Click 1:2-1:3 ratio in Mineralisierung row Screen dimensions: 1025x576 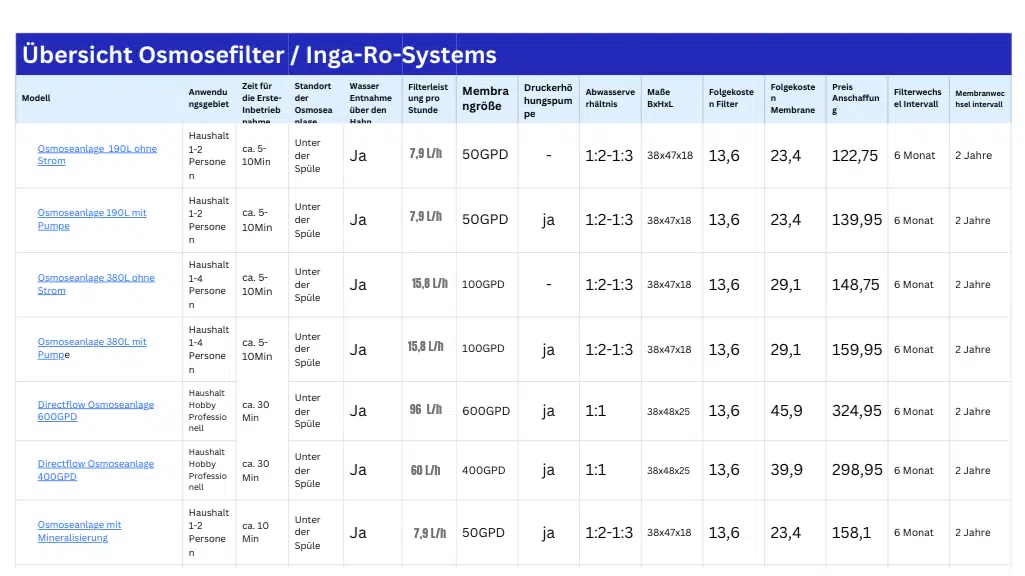coord(609,533)
